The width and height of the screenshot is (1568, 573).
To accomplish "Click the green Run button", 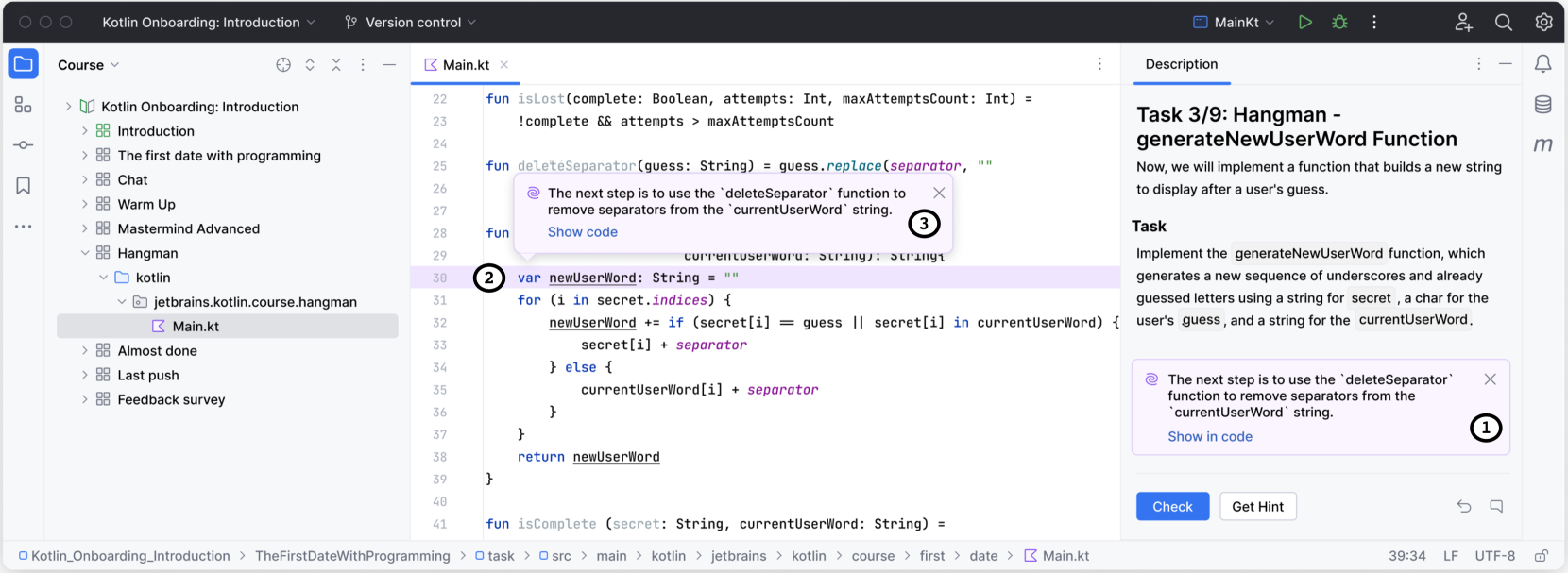I will (1304, 22).
